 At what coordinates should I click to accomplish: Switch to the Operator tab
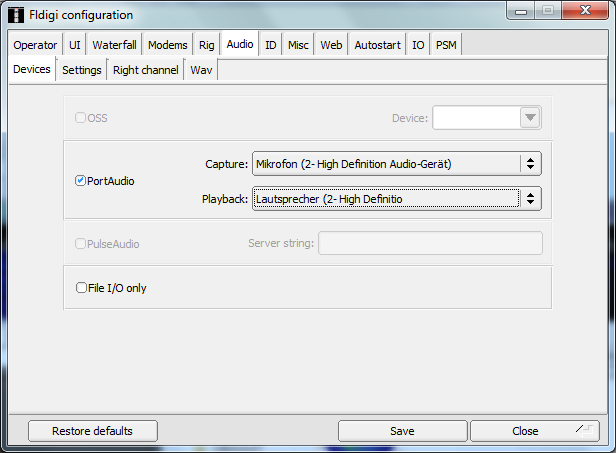point(35,45)
